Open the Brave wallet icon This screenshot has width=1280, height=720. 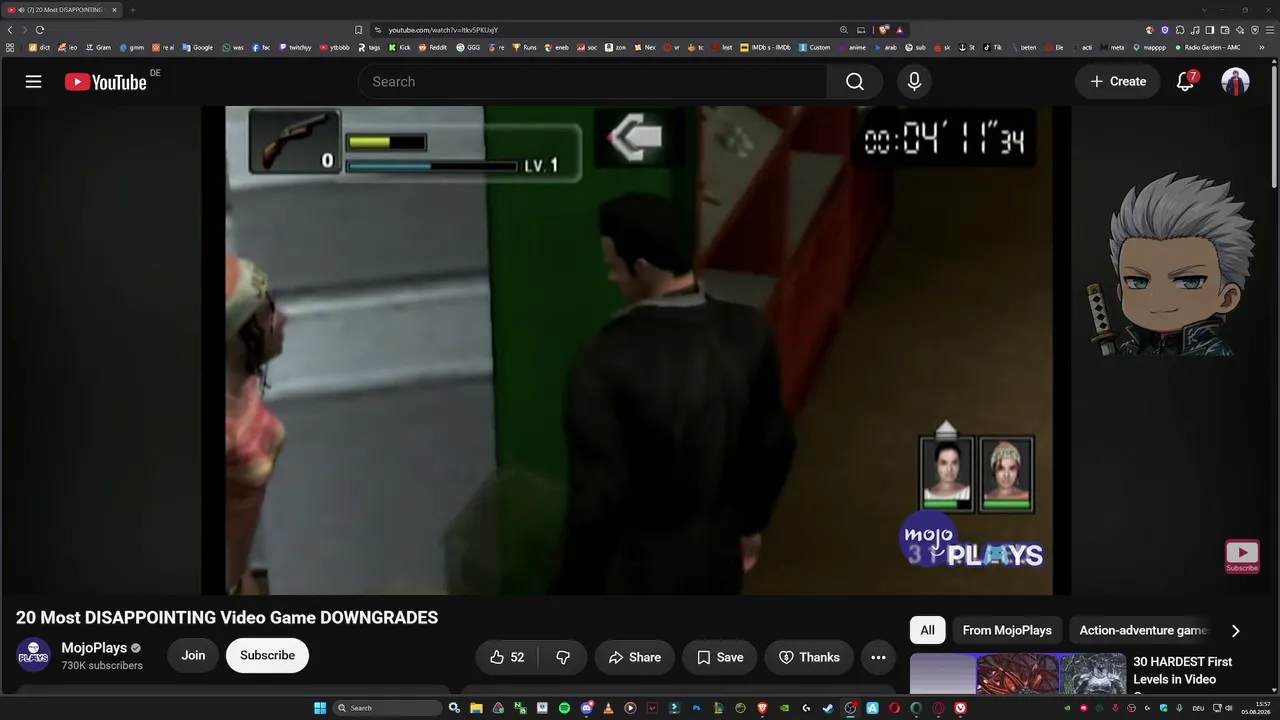point(1225,30)
